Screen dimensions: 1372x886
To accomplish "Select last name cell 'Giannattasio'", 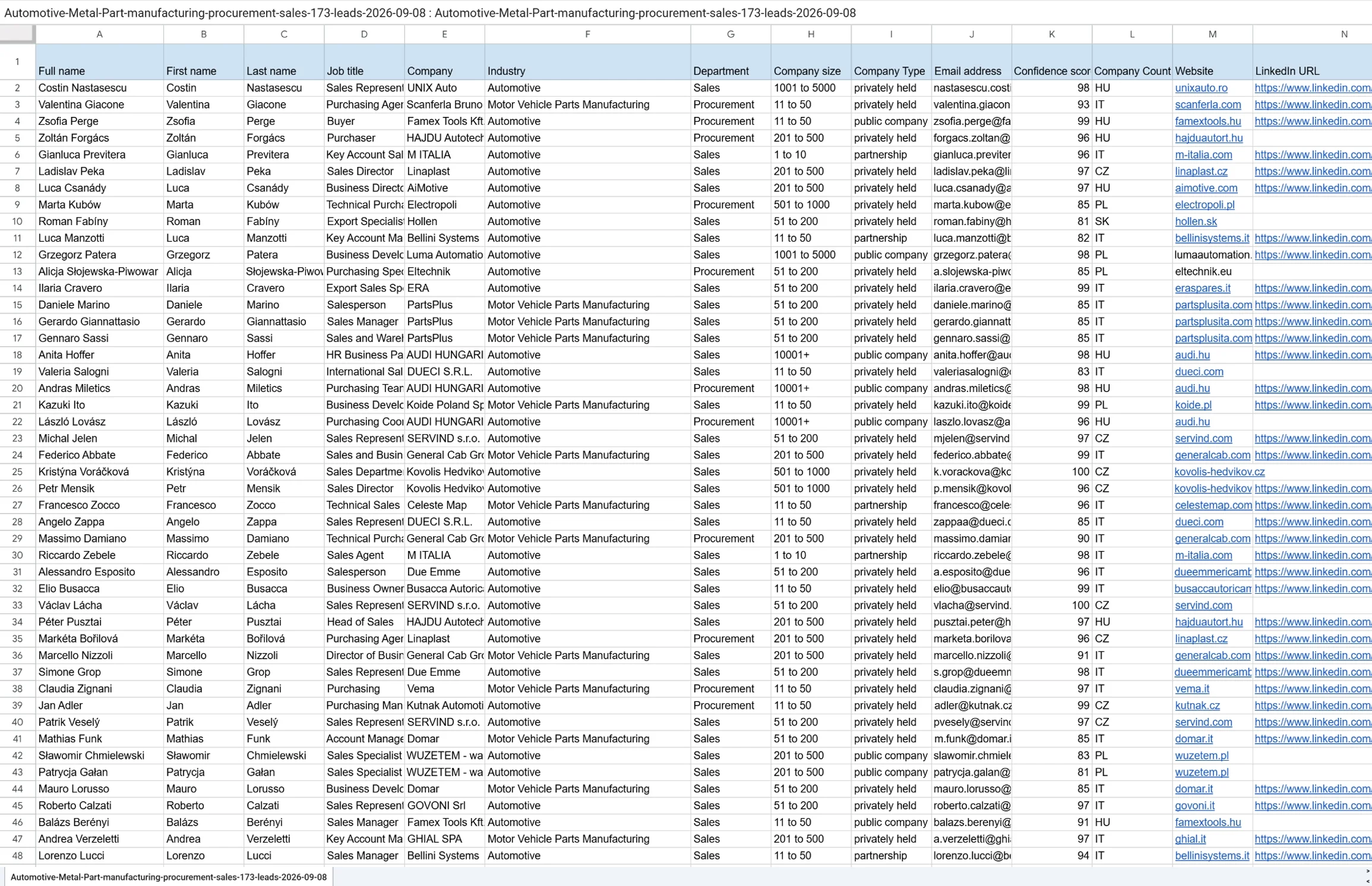I will (283, 321).
